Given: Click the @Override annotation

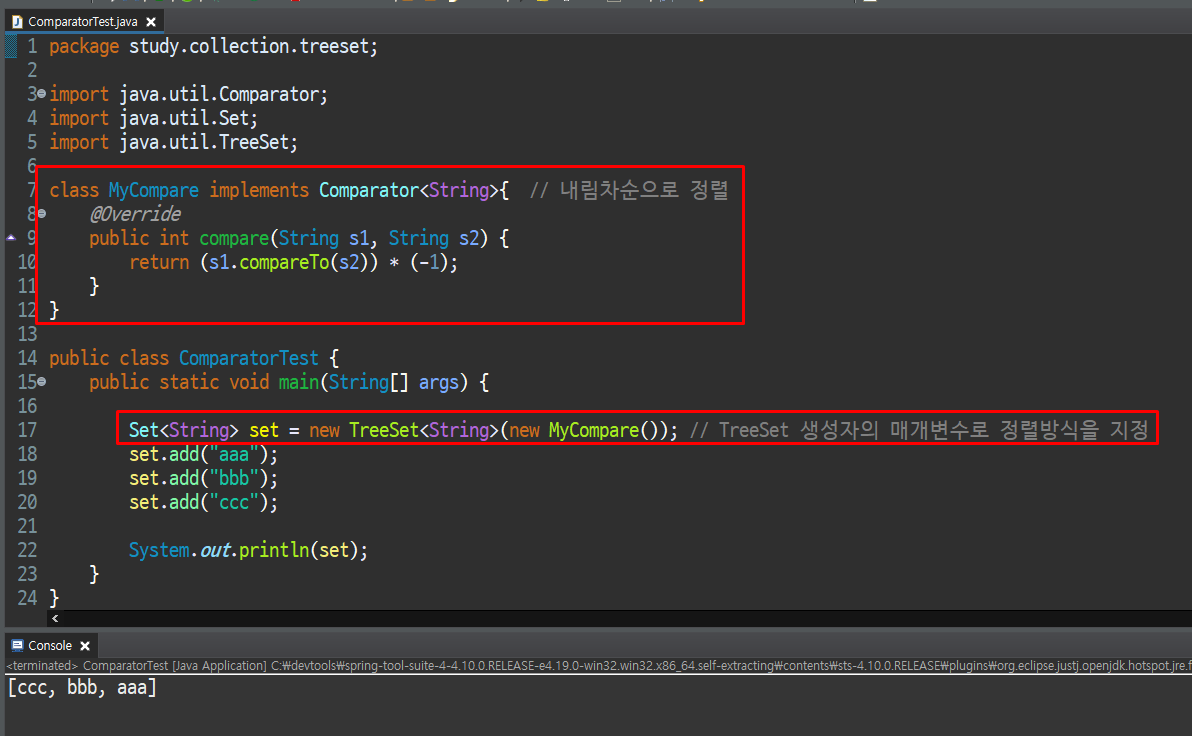Looking at the screenshot, I should click(135, 214).
